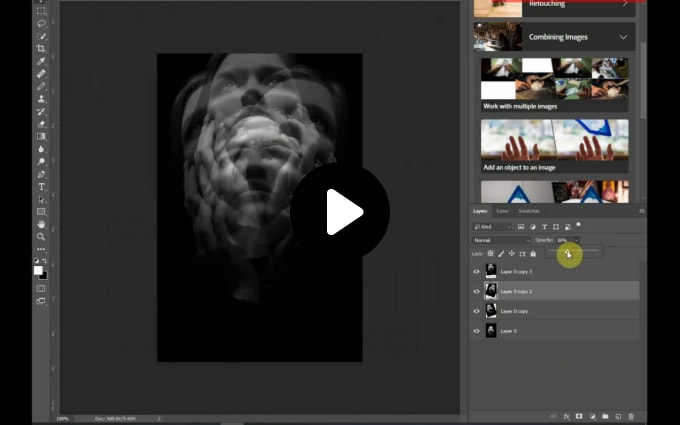680x425 pixels.
Task: Open the Kind filter dropdown
Action: [x=492, y=227]
